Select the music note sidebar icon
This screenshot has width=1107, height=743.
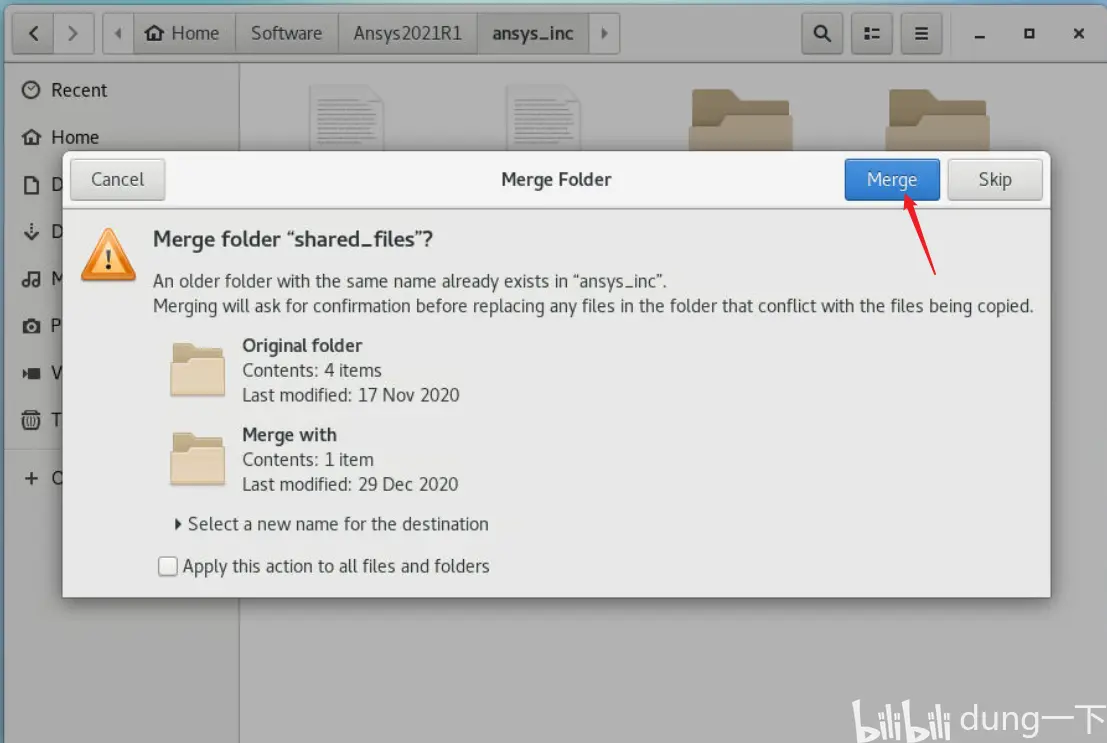pyautogui.click(x=31, y=279)
